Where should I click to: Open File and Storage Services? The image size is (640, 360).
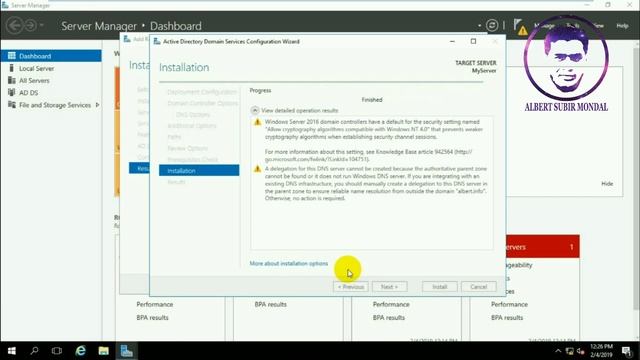coord(55,105)
